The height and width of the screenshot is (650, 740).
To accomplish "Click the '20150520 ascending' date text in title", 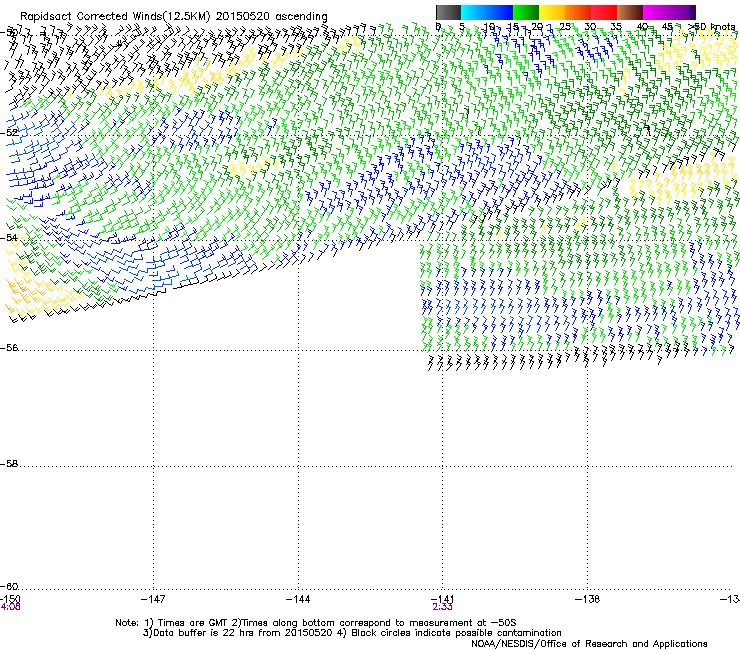I will (x=272, y=17).
